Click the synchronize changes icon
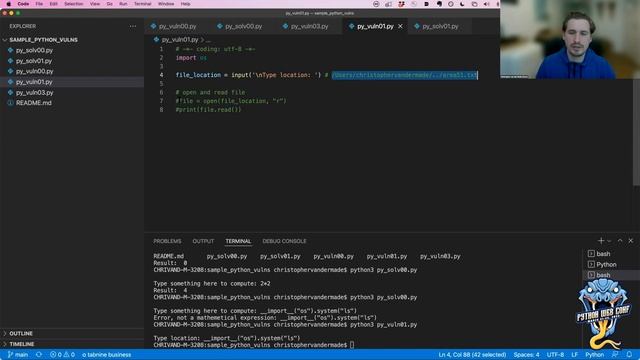Screen dimensions: 640x360 coord(39,355)
